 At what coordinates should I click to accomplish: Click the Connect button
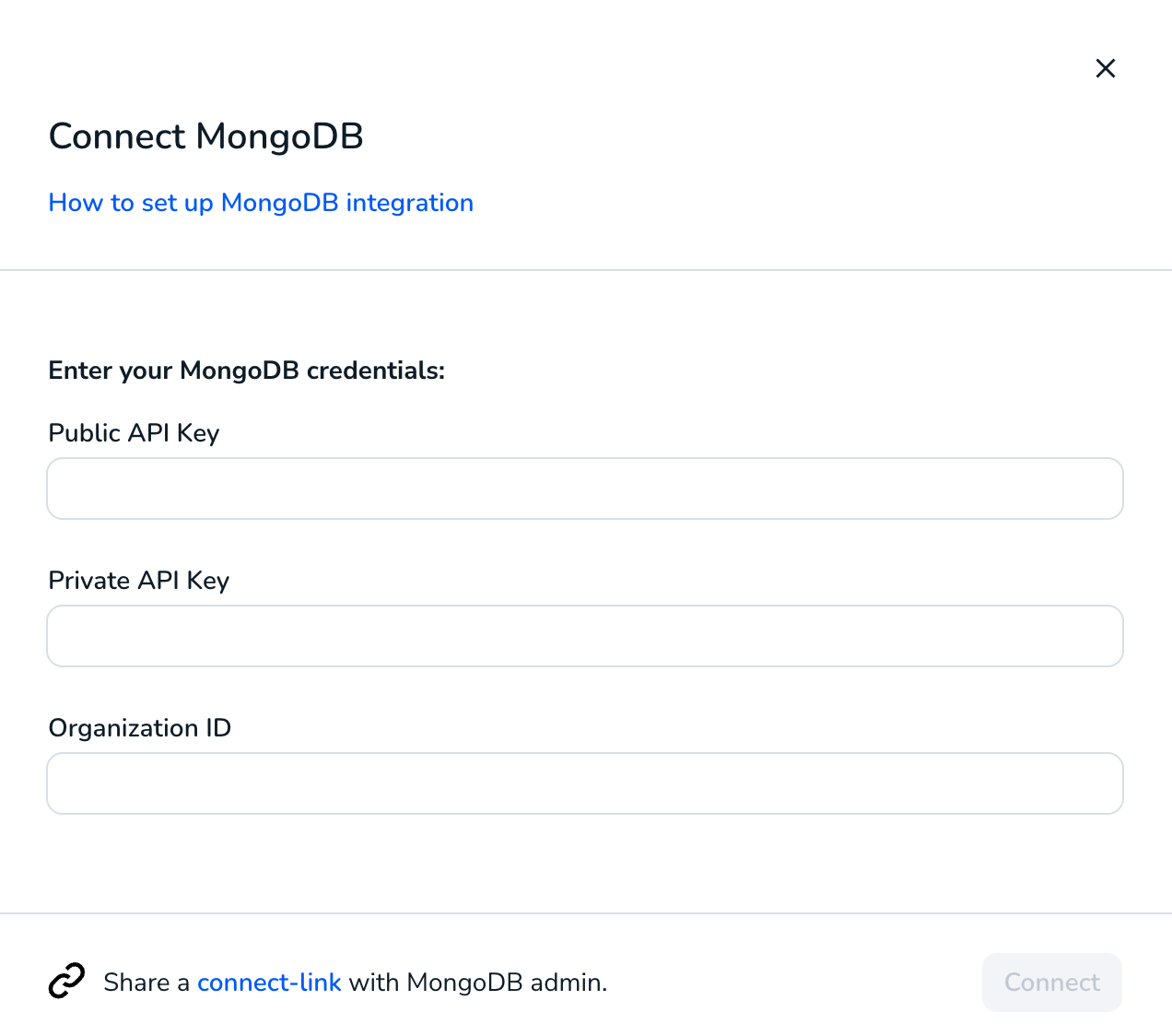1052,983
